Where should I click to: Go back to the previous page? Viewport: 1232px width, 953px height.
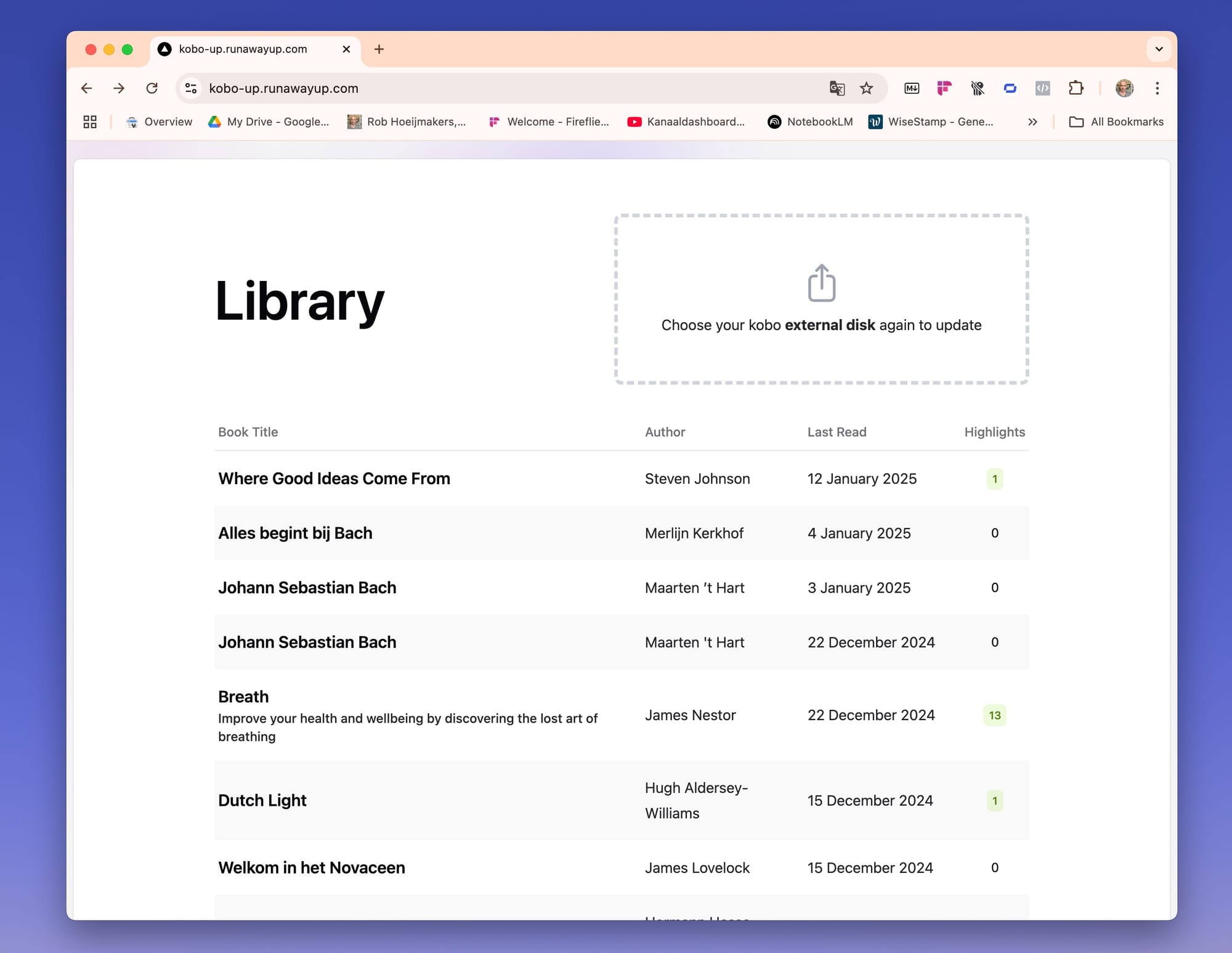pyautogui.click(x=87, y=88)
